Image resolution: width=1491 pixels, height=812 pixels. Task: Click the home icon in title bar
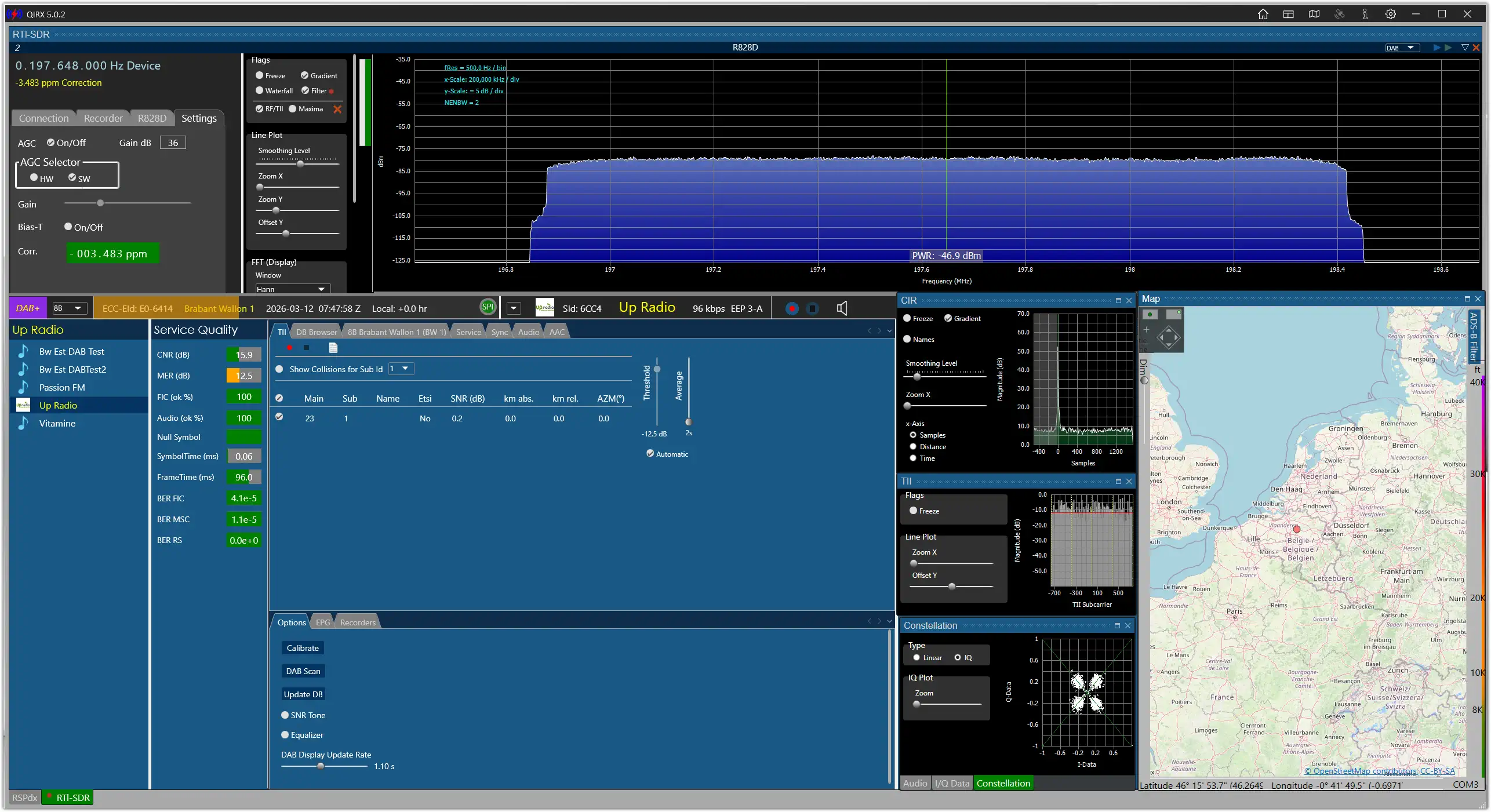(1263, 14)
